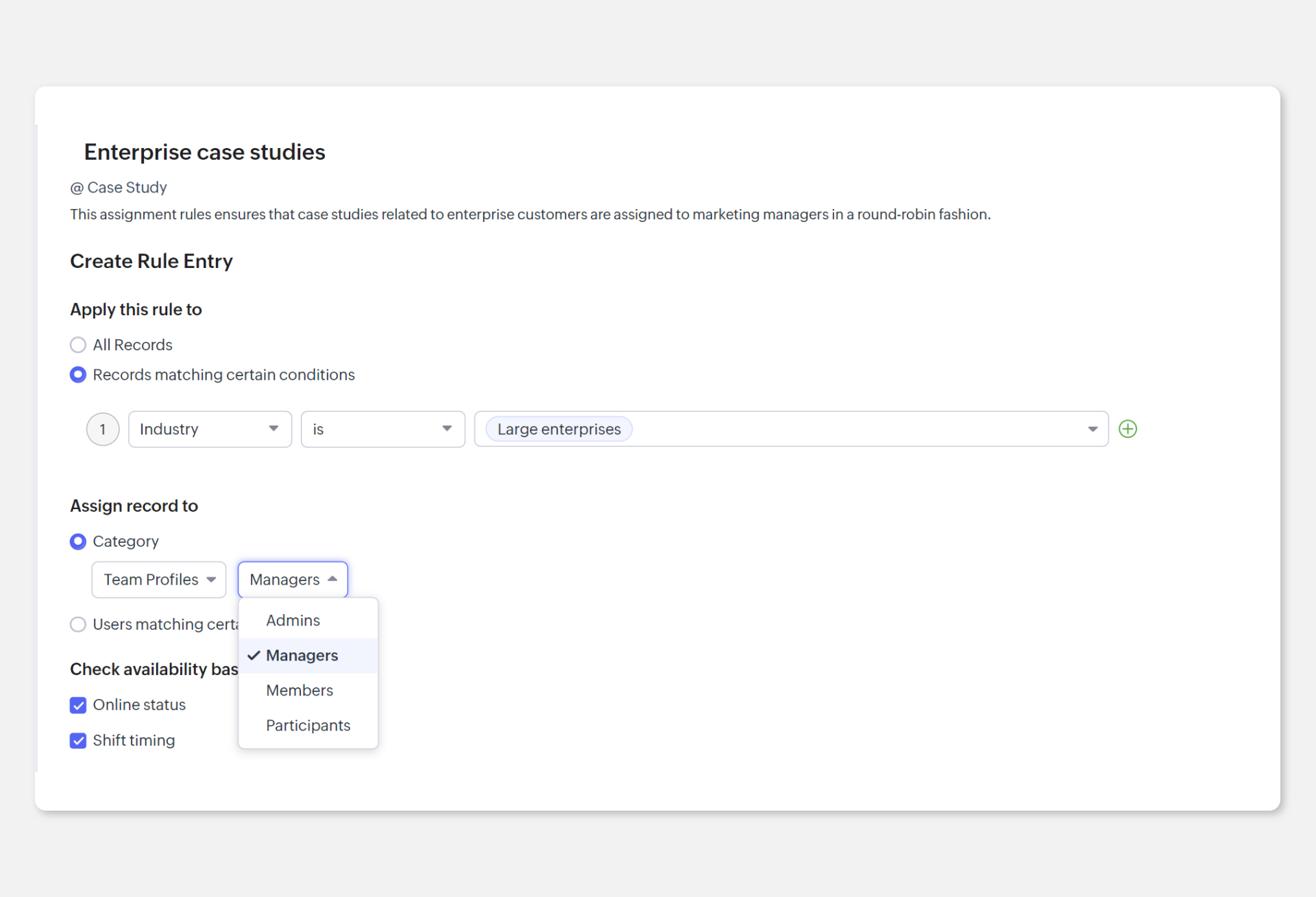This screenshot has height=897, width=1316.
Task: Select the Industry condition field dropdown
Action: coord(207,429)
